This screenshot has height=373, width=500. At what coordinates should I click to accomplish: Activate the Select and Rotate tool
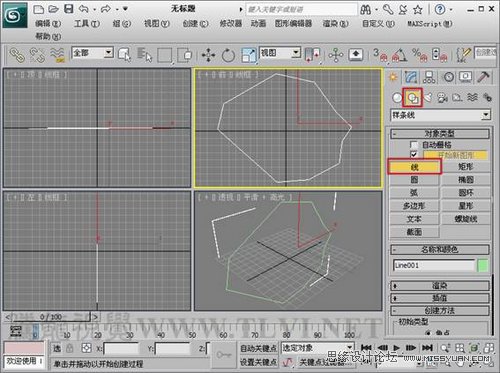click(x=228, y=55)
